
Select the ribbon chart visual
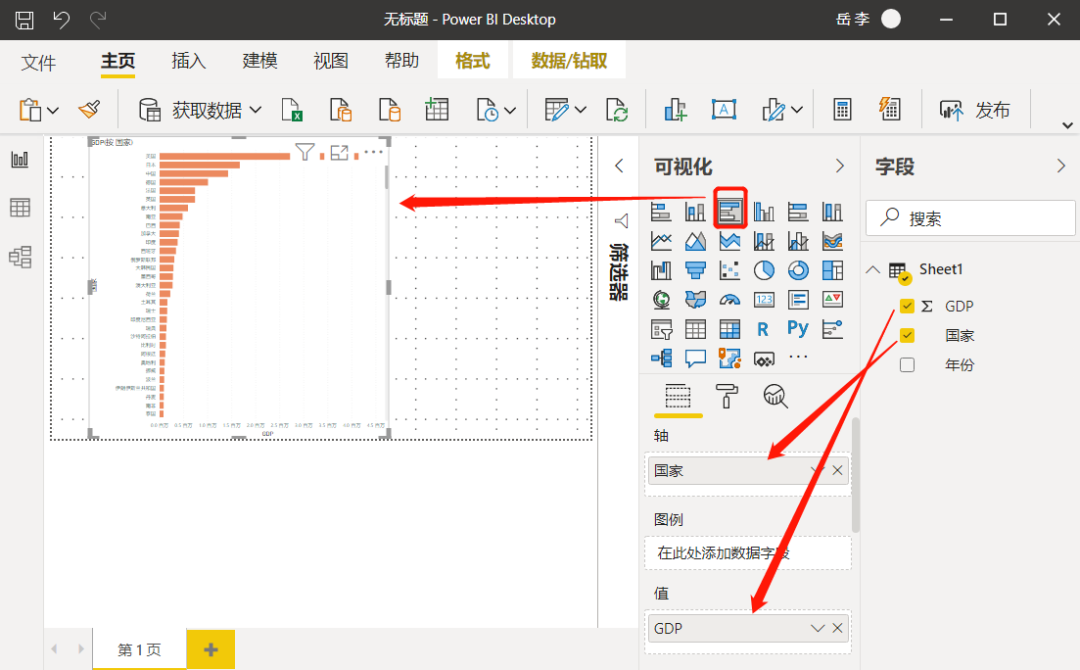tap(832, 241)
